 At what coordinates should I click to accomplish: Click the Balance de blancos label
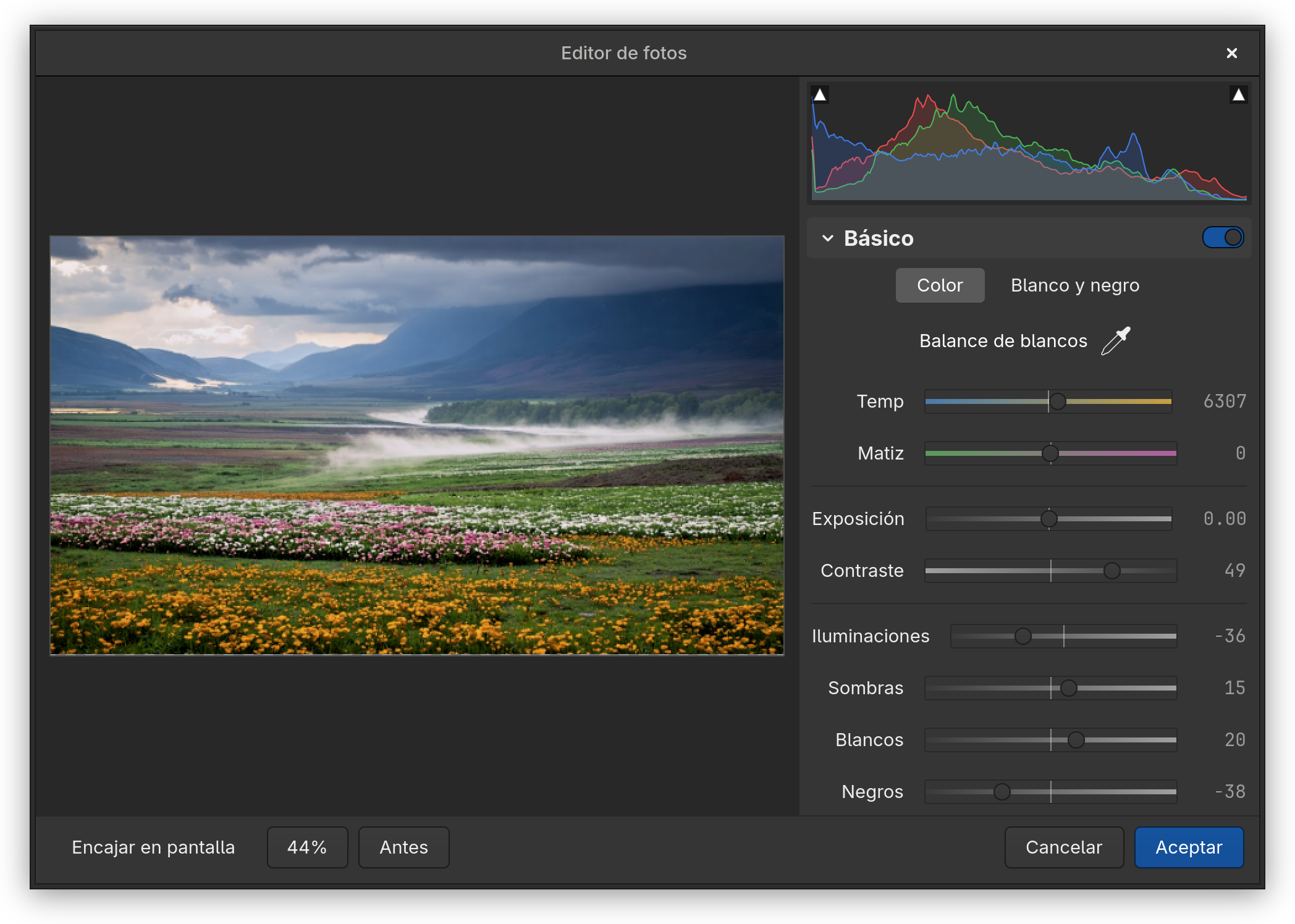(1003, 341)
